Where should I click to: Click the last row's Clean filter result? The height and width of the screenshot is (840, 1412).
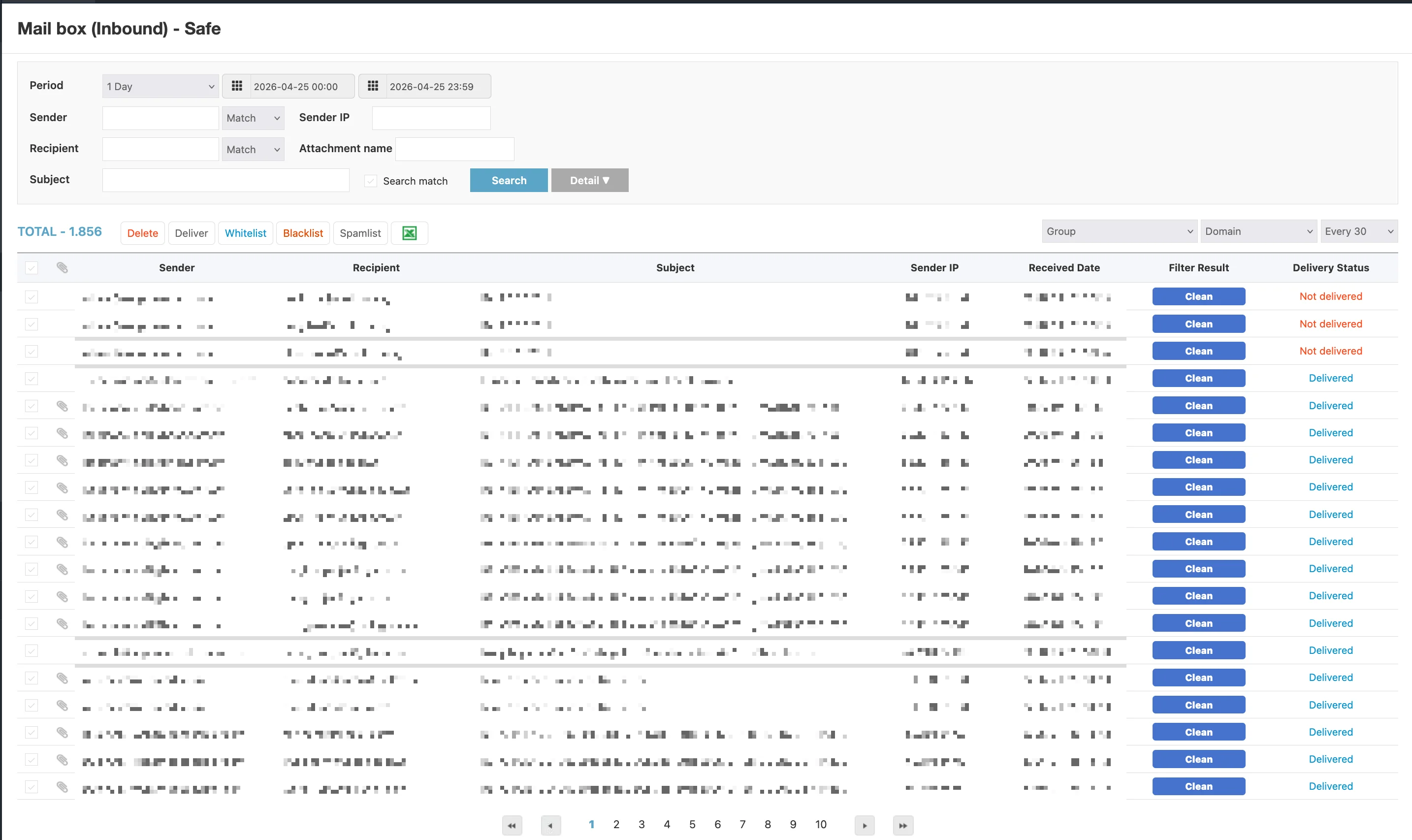tap(1199, 787)
